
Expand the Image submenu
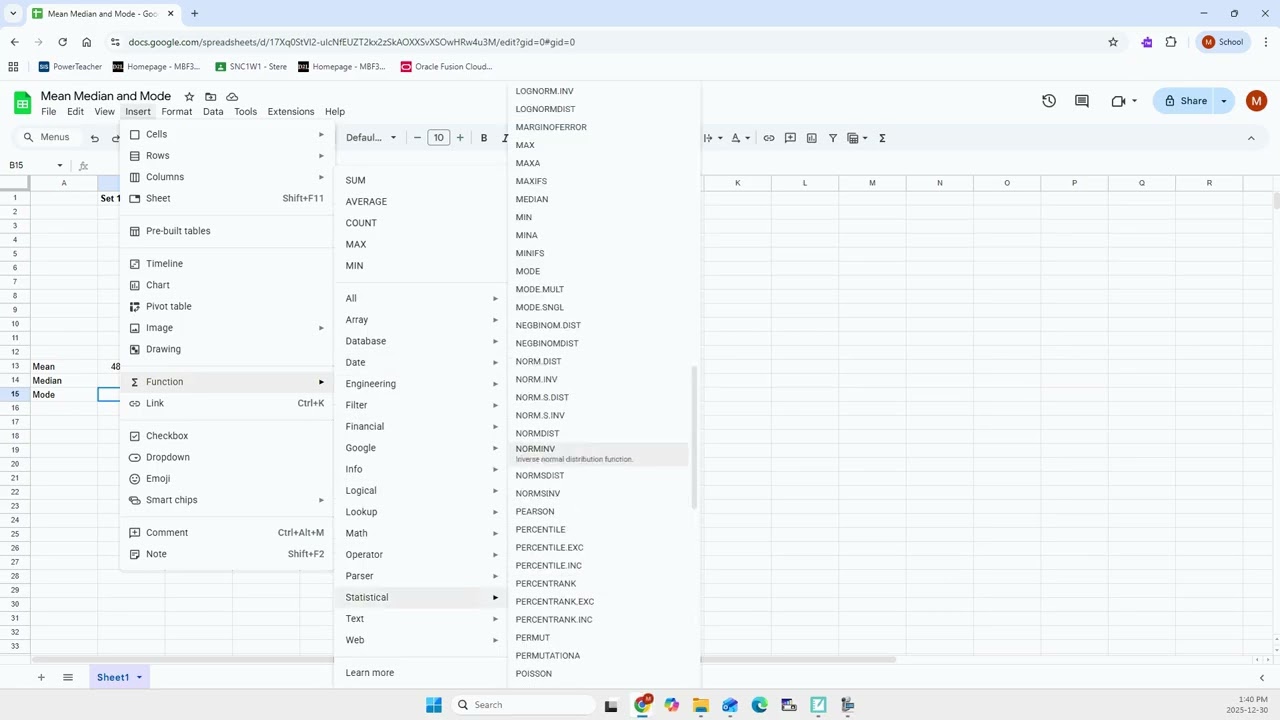click(227, 328)
